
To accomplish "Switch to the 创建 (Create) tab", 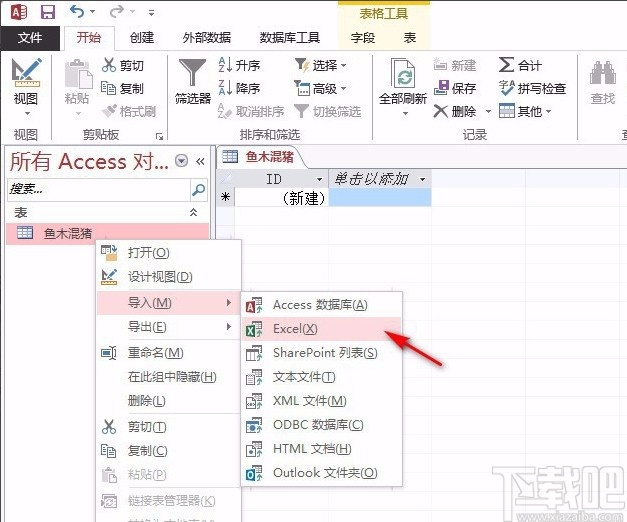I will pos(142,38).
